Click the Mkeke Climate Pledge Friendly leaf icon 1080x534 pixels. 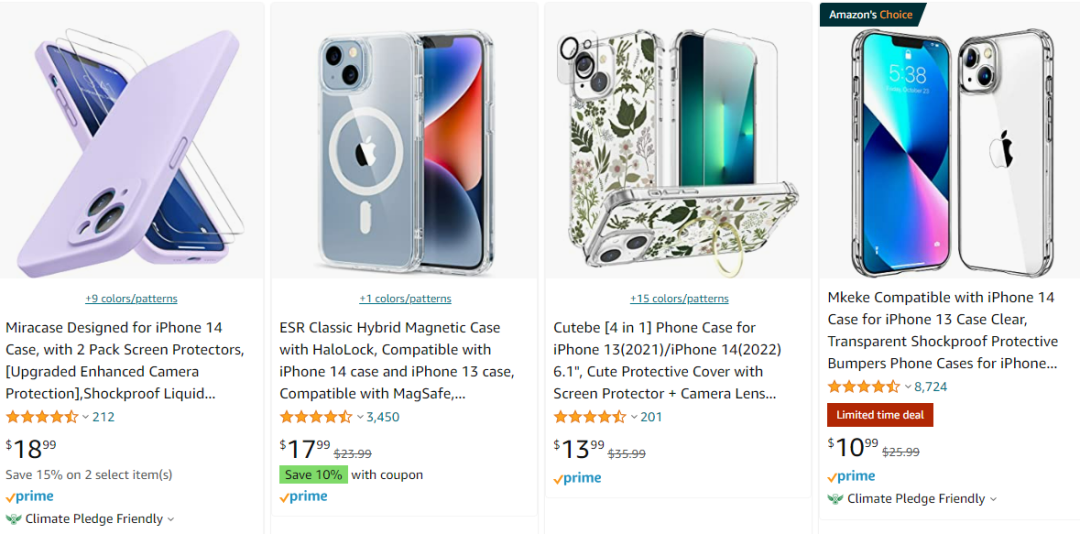pos(835,499)
